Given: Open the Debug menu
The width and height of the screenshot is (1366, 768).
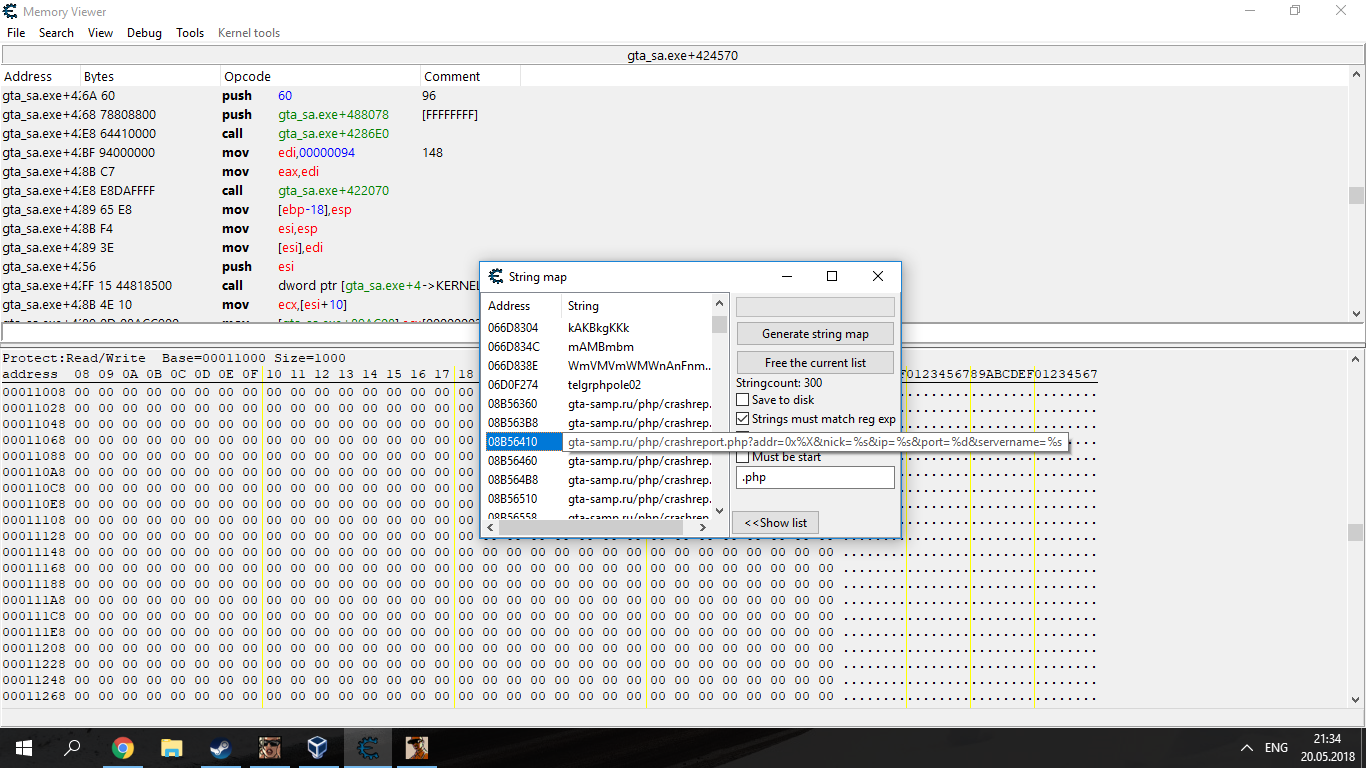Looking at the screenshot, I should point(144,33).
